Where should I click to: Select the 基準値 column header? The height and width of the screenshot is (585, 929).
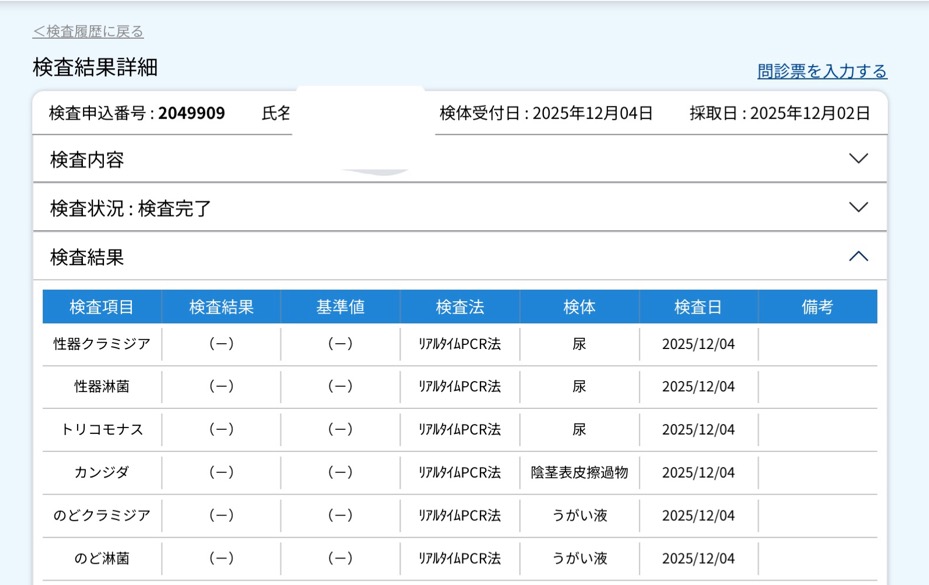(340, 307)
